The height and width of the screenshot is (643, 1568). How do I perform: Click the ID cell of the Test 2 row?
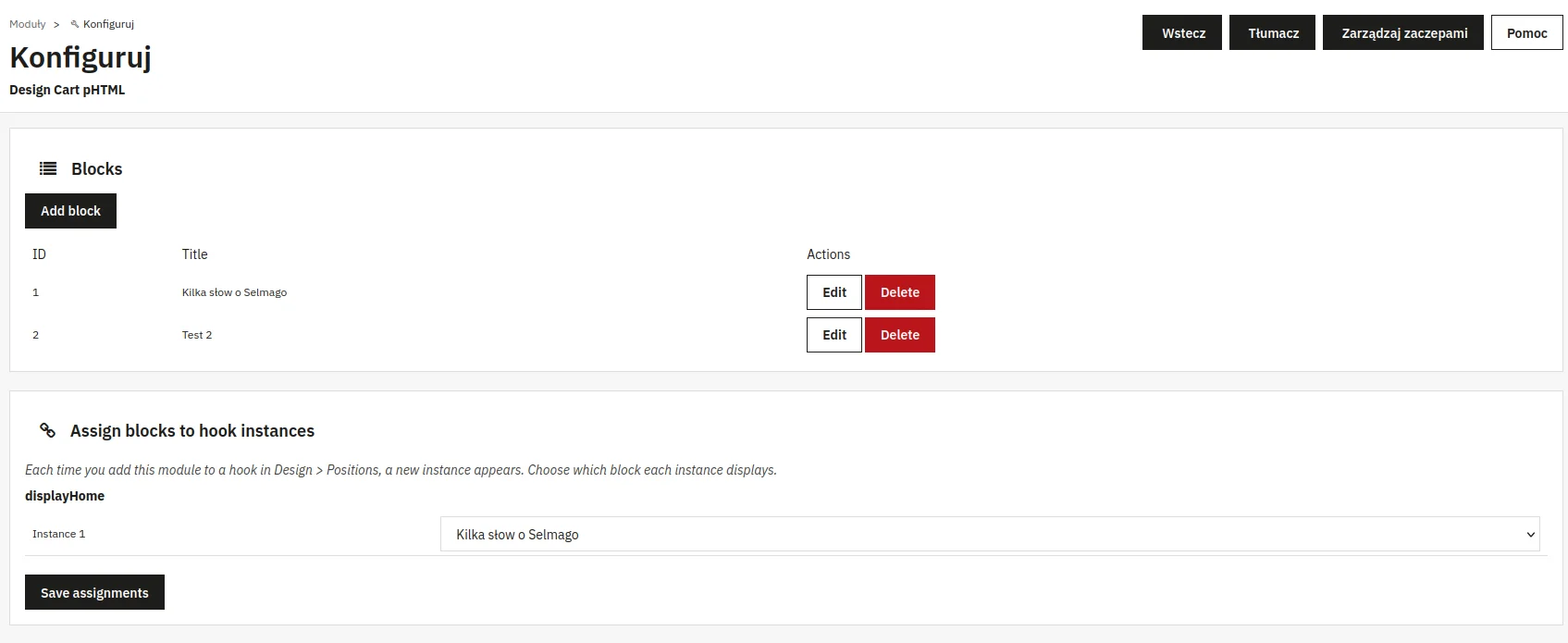pyautogui.click(x=36, y=335)
